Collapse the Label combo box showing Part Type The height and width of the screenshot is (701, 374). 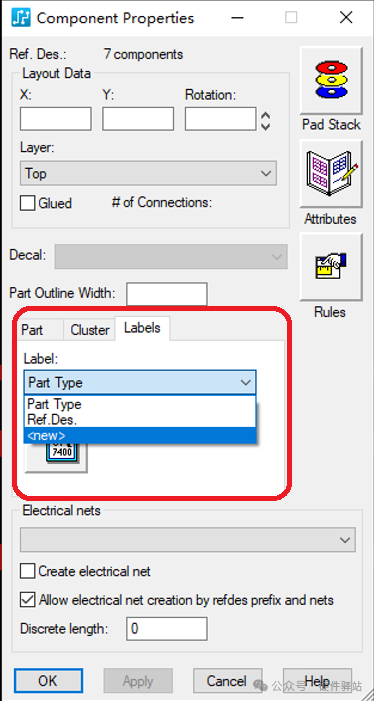(140, 382)
